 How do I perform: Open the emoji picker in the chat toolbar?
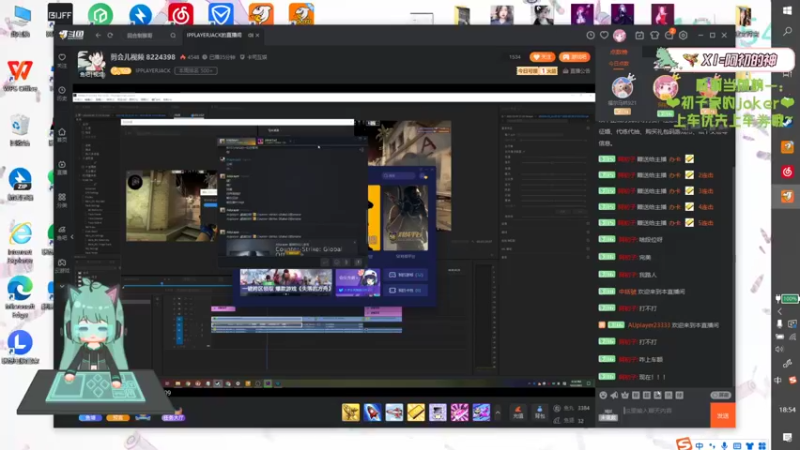pos(603,395)
